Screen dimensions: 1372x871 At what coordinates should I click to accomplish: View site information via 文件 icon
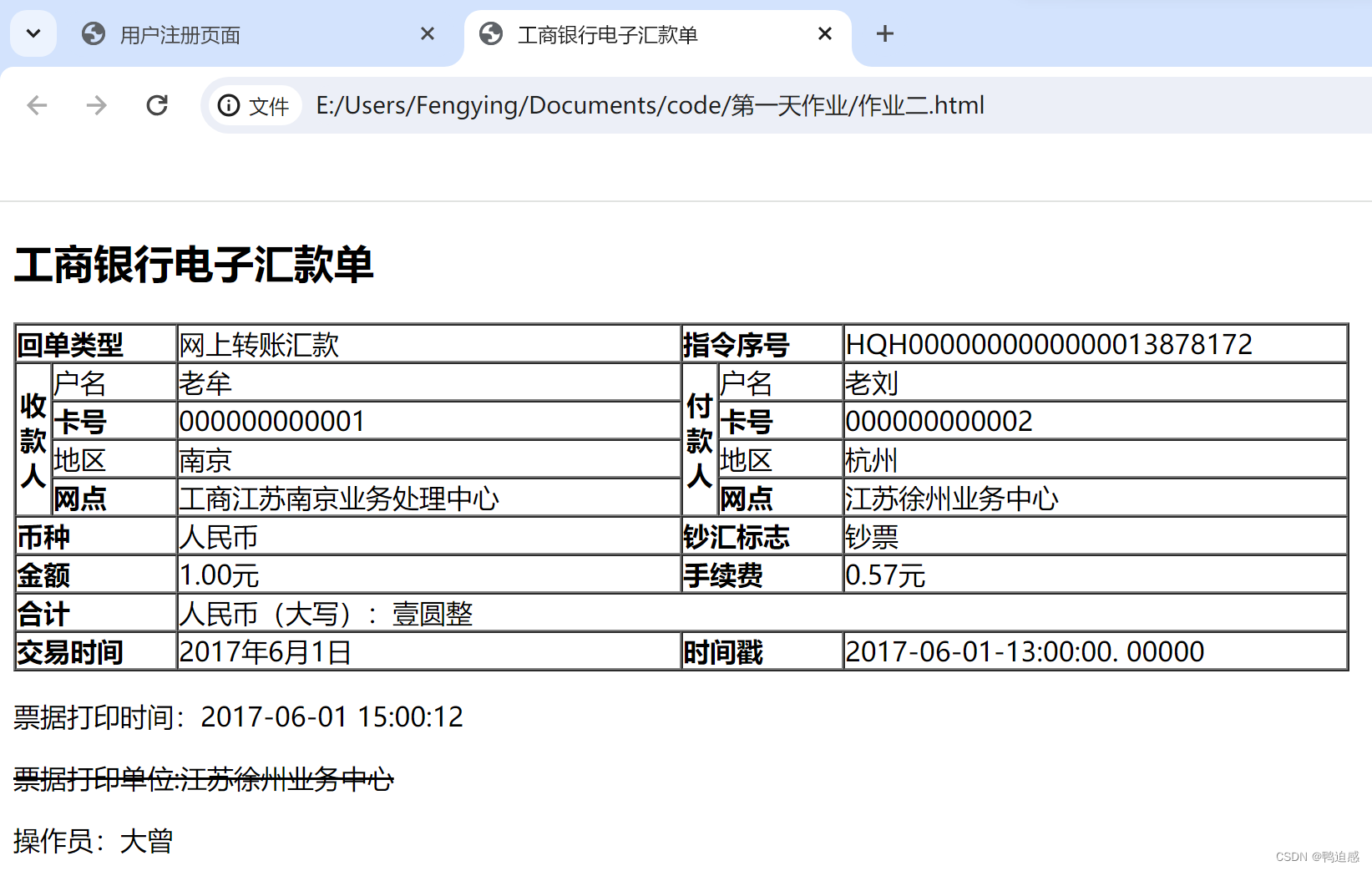pos(254,105)
